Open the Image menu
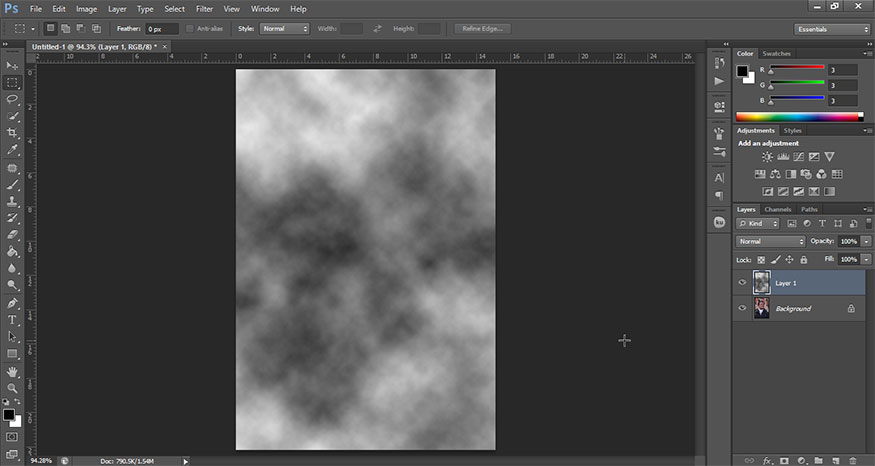Image resolution: width=875 pixels, height=466 pixels. pyautogui.click(x=86, y=9)
